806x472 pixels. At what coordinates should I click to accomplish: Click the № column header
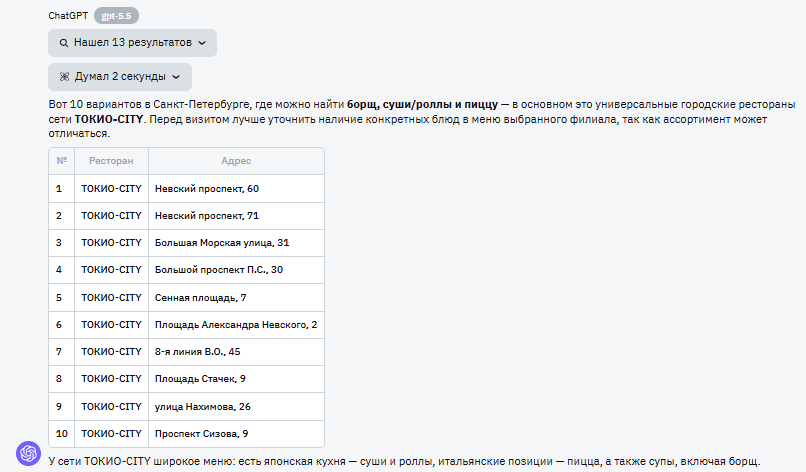[62, 161]
